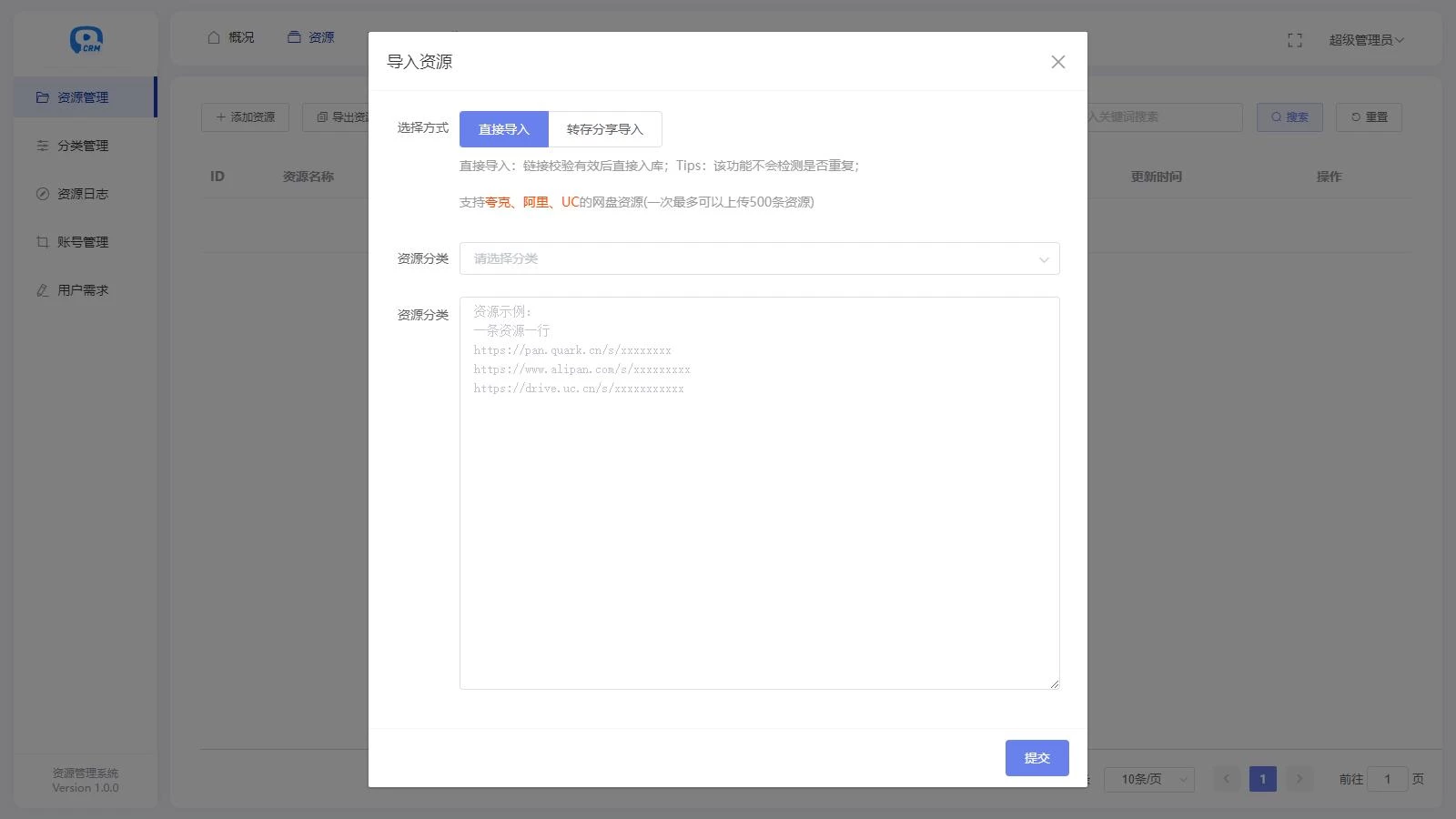Image resolution: width=1456 pixels, height=819 pixels.
Task: Go to 账号管理 in the sidebar
Action: pos(83,242)
